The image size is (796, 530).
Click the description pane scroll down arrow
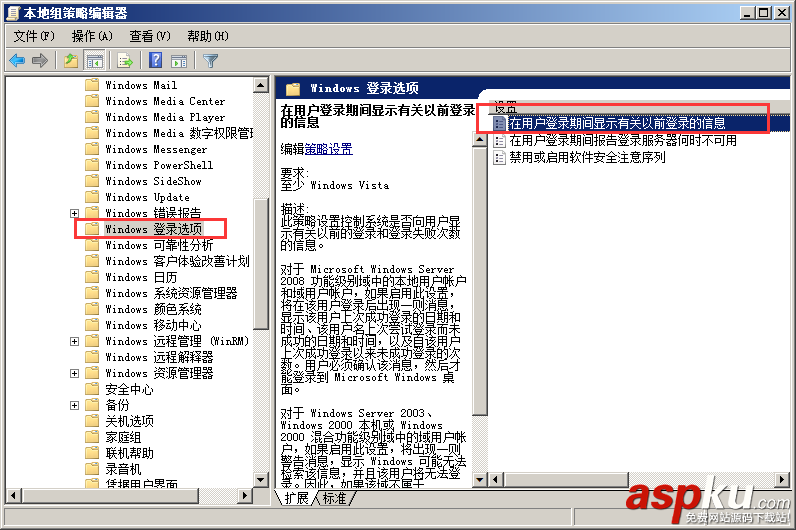[480, 479]
